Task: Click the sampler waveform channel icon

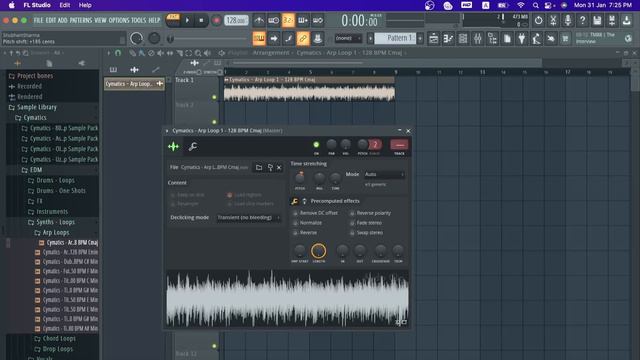Action: coord(173,146)
